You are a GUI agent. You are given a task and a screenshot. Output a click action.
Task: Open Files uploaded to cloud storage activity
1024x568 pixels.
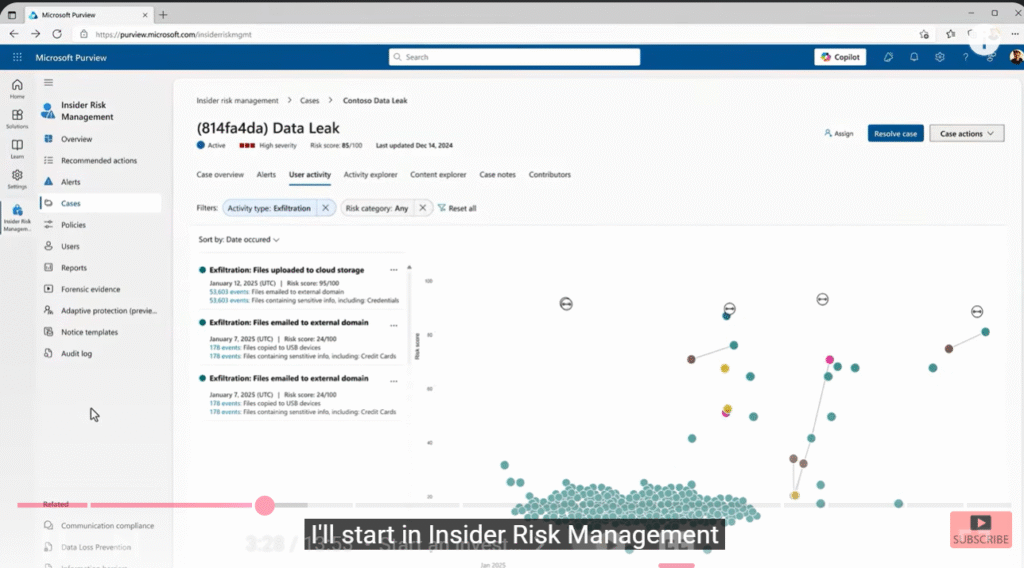tap(287, 270)
